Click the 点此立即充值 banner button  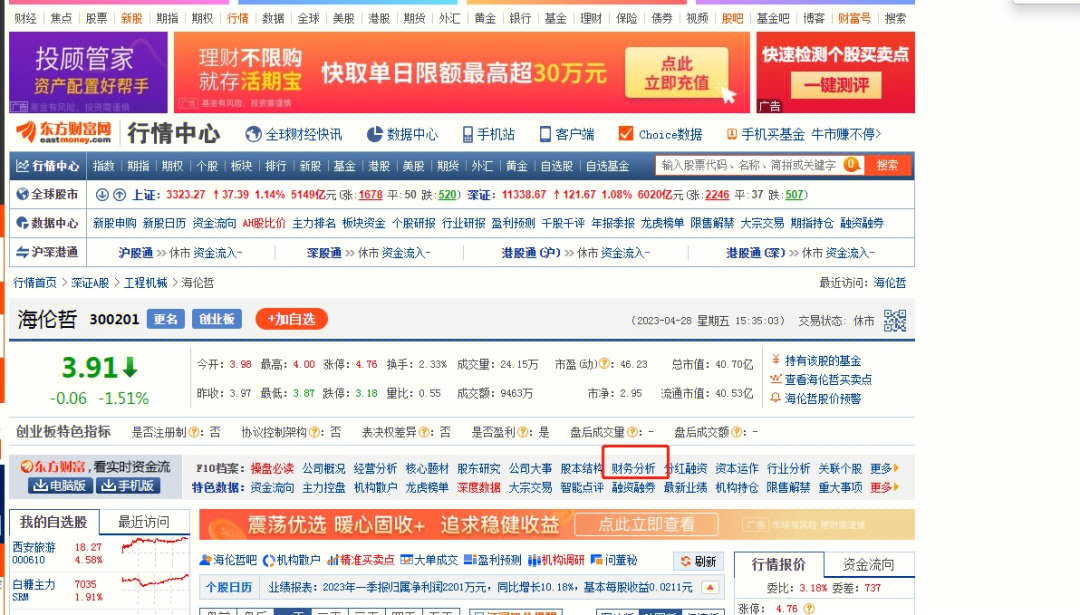(676, 73)
